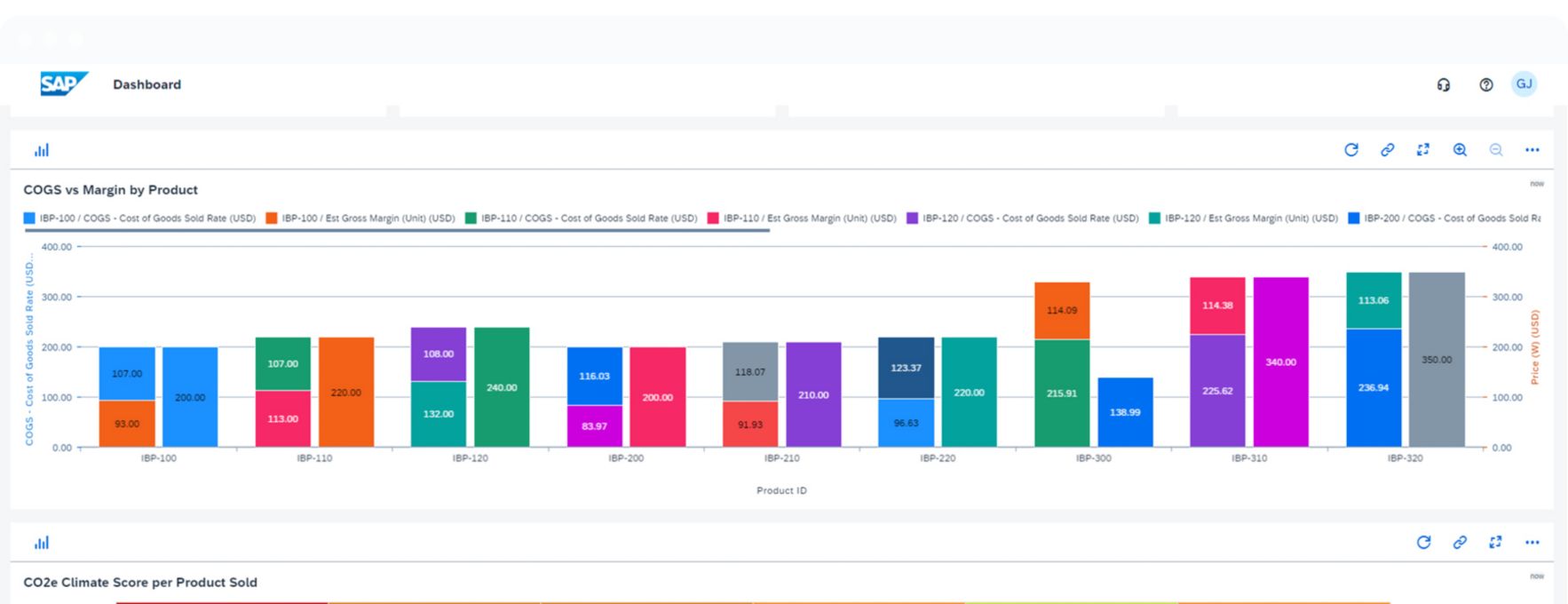This screenshot has width=1568, height=604.
Task: Zoom in on the COGS chart
Action: click(1460, 150)
